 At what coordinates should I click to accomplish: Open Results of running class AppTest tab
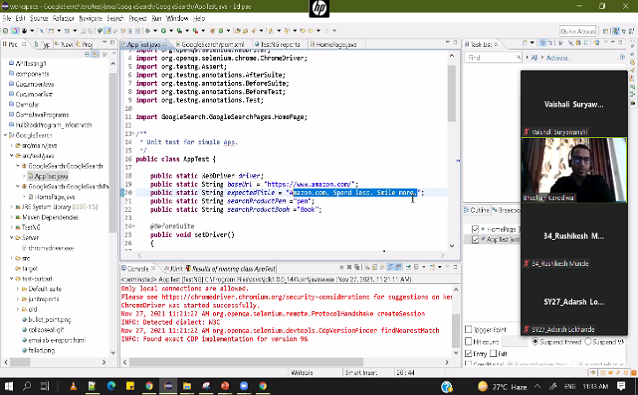tap(231, 268)
